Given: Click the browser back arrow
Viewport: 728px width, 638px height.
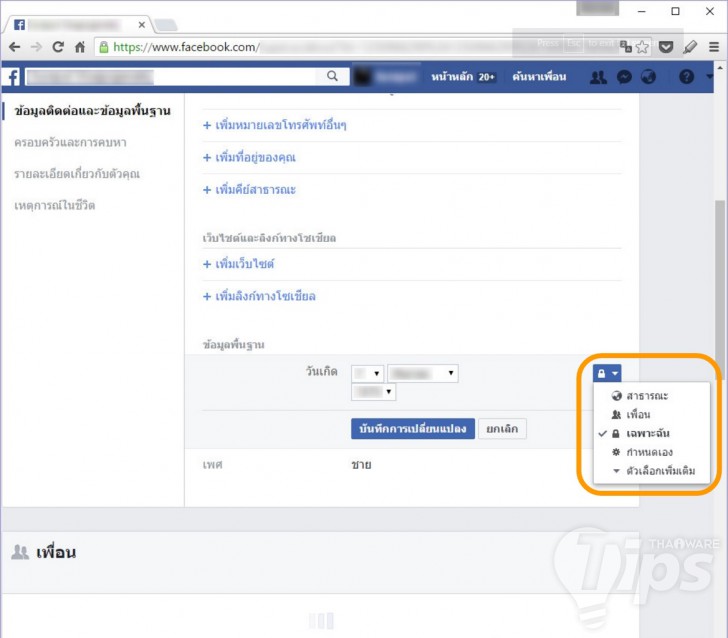Looking at the screenshot, I should click(x=14, y=47).
